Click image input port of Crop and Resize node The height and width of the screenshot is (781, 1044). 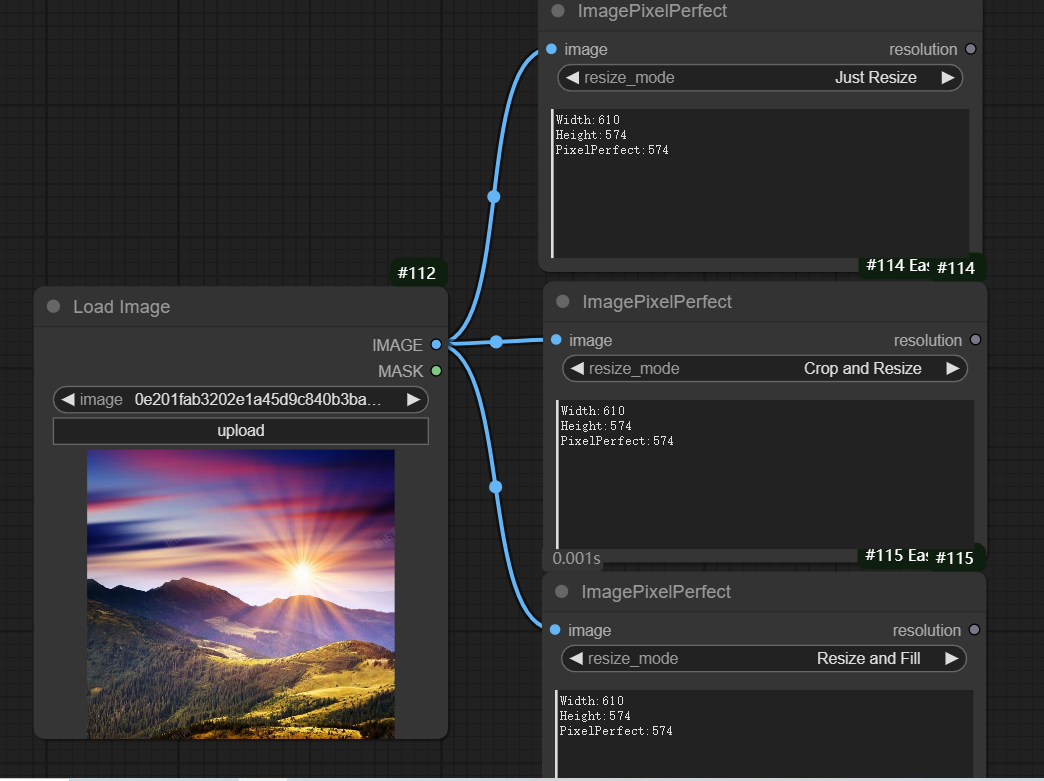coord(555,340)
